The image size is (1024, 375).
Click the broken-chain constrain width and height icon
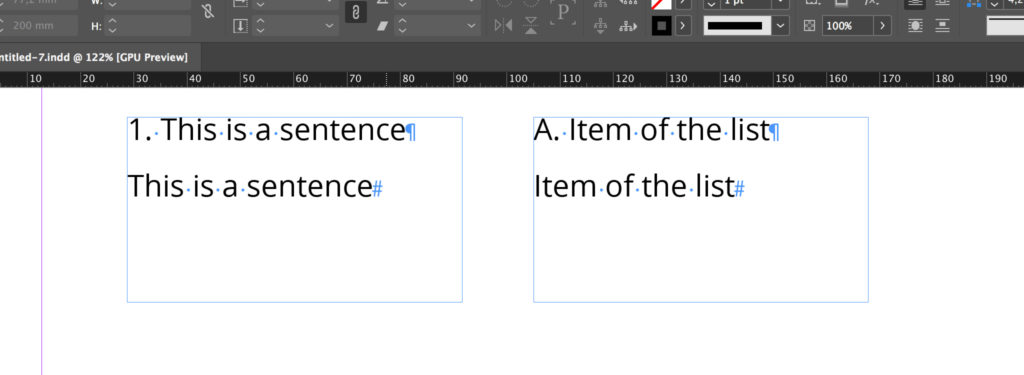coord(208,11)
